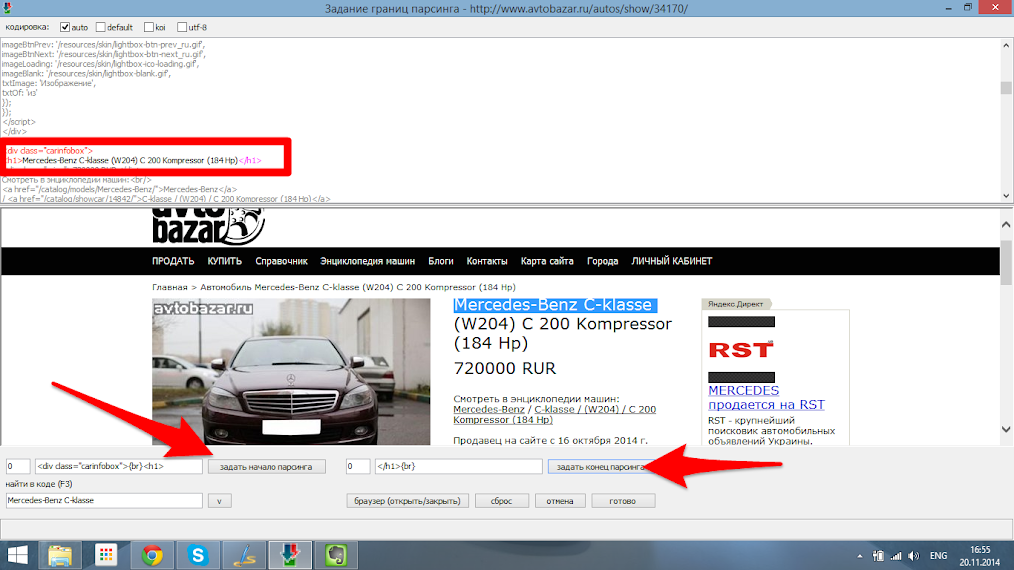Click the "сброс" reset button
The width and height of the screenshot is (1014, 570).
[x=501, y=501]
